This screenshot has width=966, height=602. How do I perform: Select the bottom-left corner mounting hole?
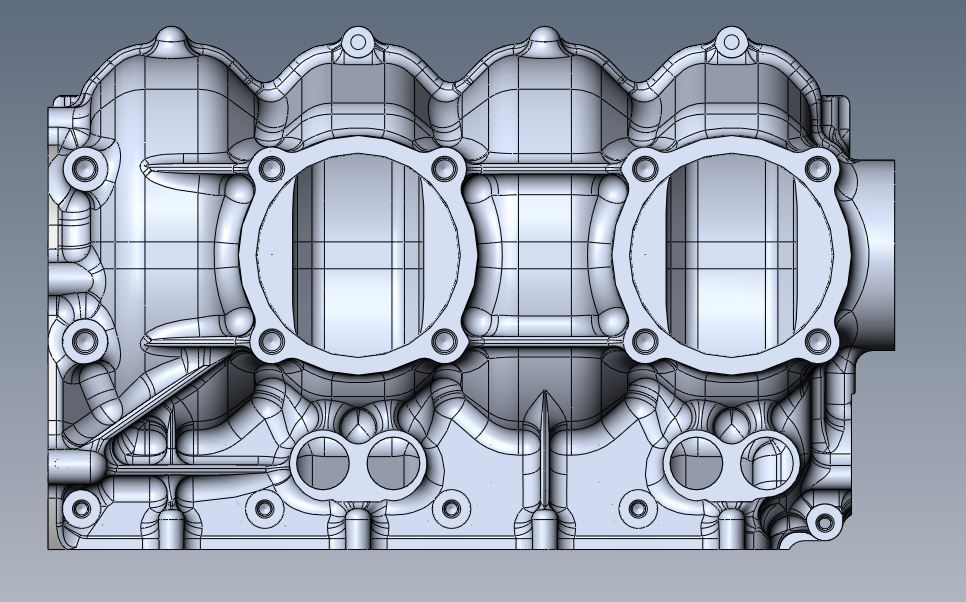pos(81,510)
